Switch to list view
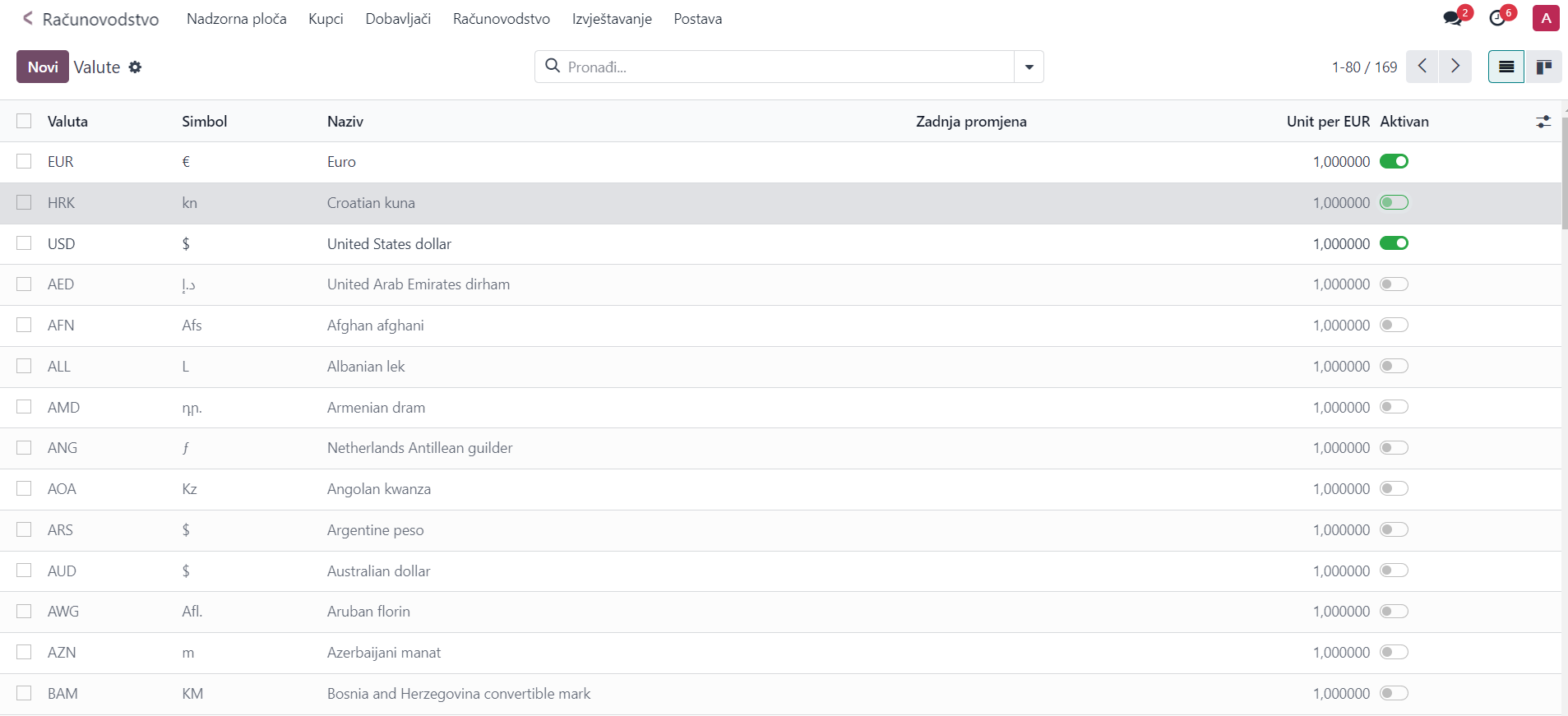 click(x=1506, y=67)
